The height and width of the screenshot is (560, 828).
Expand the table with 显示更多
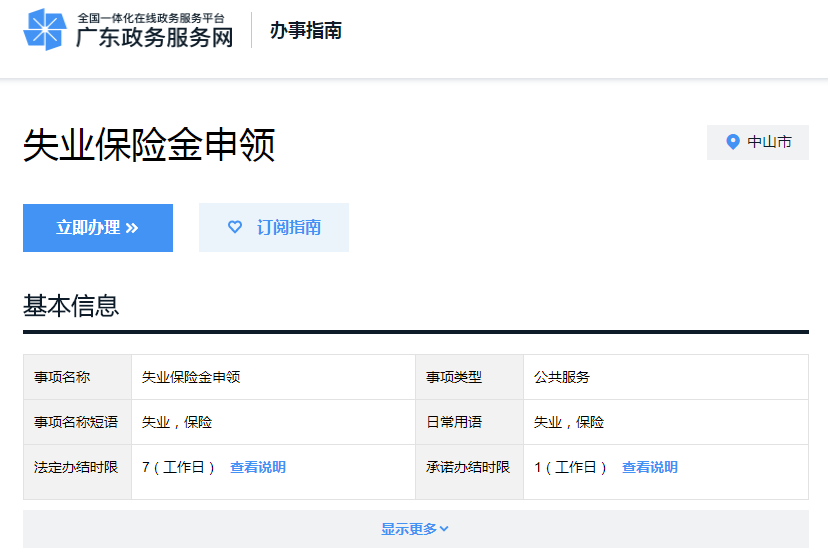click(416, 529)
